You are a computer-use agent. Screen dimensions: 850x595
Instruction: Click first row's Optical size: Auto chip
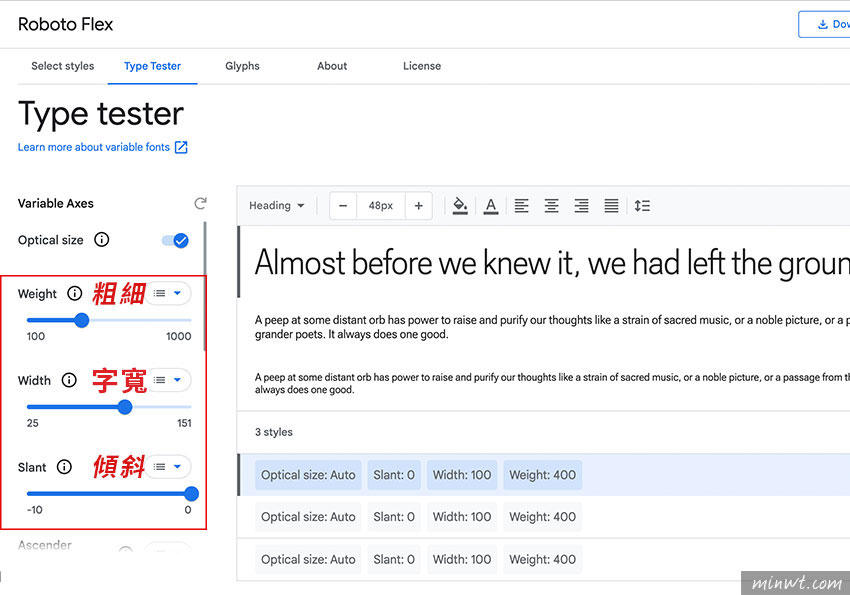point(308,475)
